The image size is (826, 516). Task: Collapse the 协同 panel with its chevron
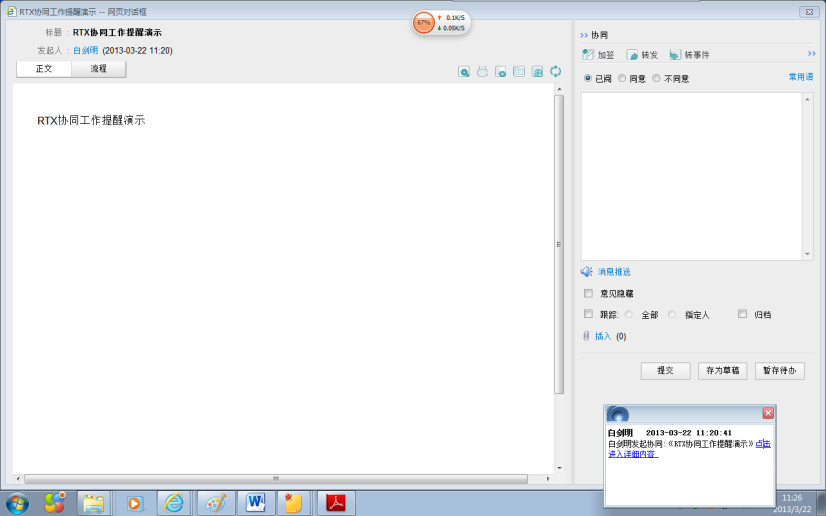584,34
